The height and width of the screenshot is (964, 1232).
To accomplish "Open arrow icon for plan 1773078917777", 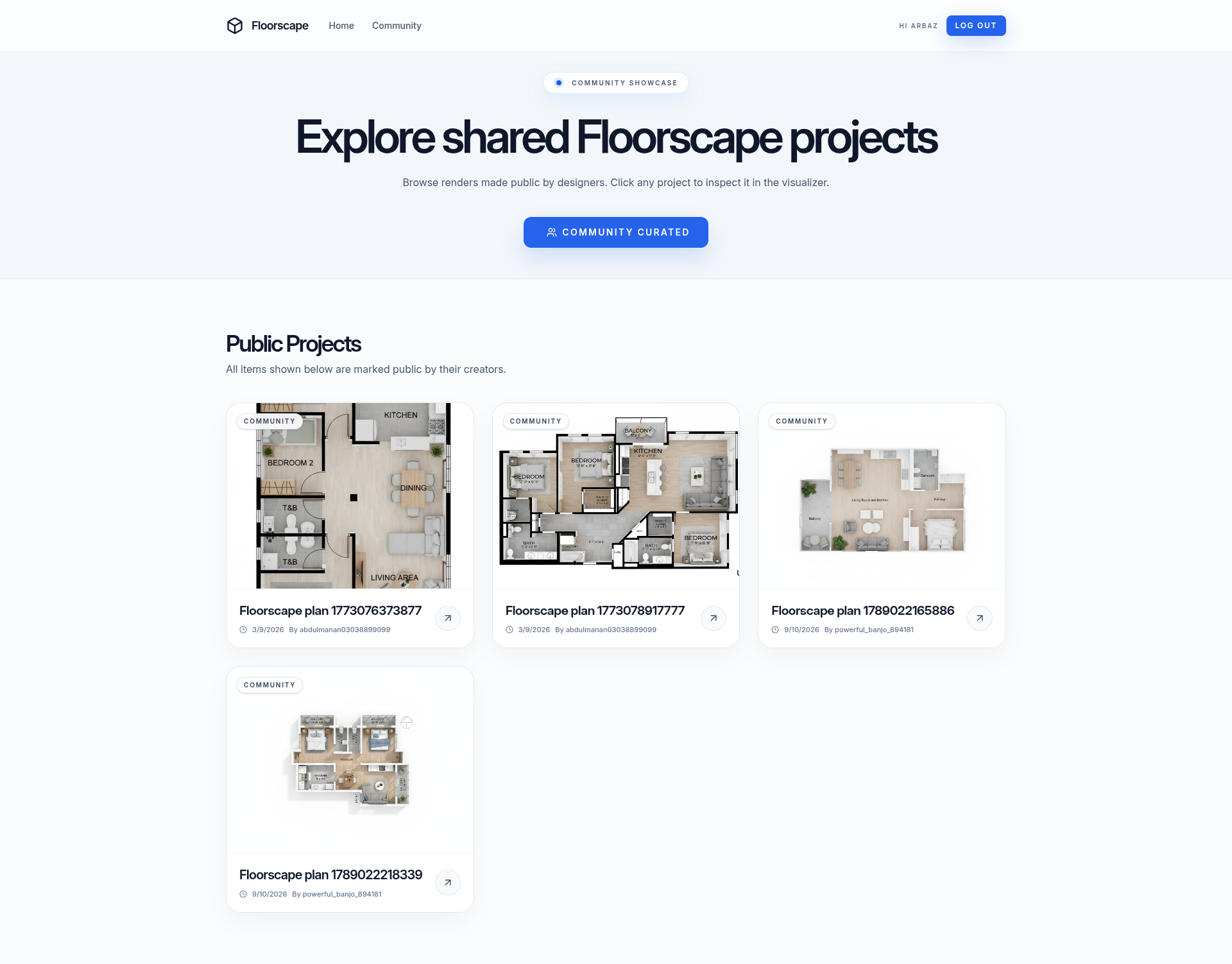I will (714, 618).
